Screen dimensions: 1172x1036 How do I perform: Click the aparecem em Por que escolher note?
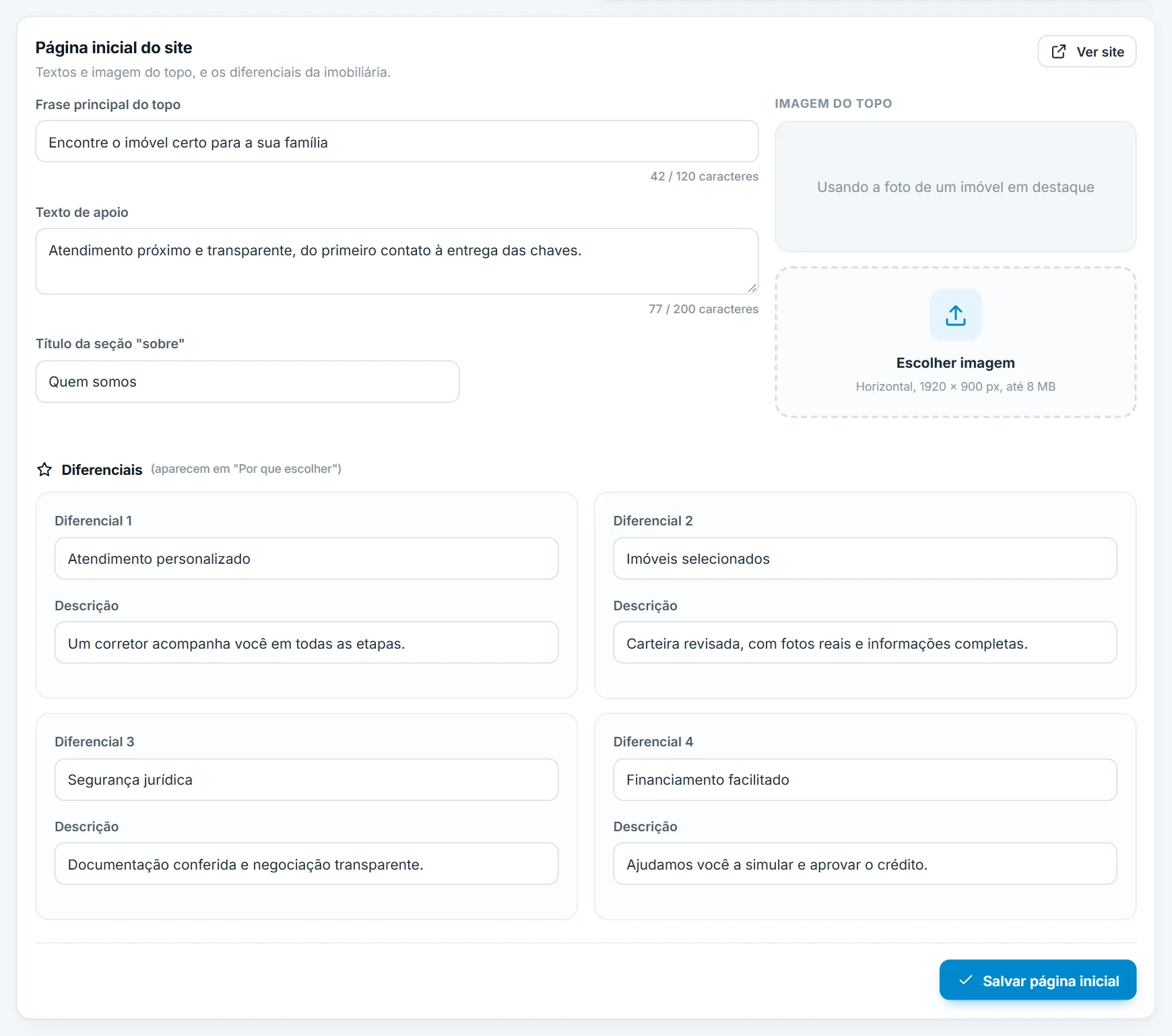246,469
